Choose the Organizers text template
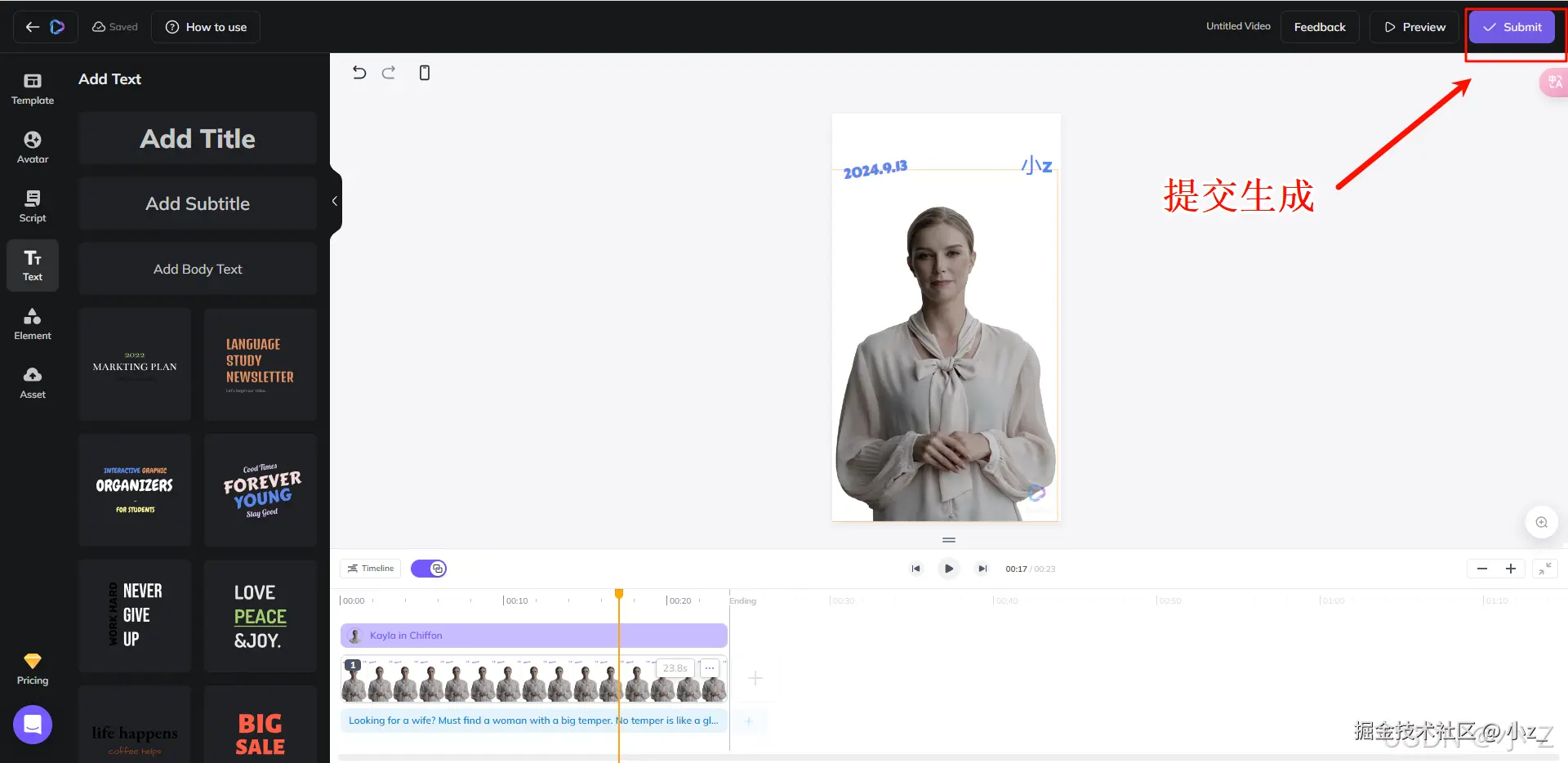Screen dimensions: 1568x763 tap(135, 490)
